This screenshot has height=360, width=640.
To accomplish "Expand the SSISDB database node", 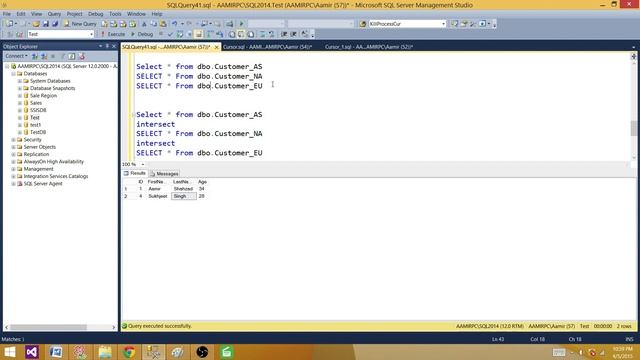I will (x=20, y=110).
